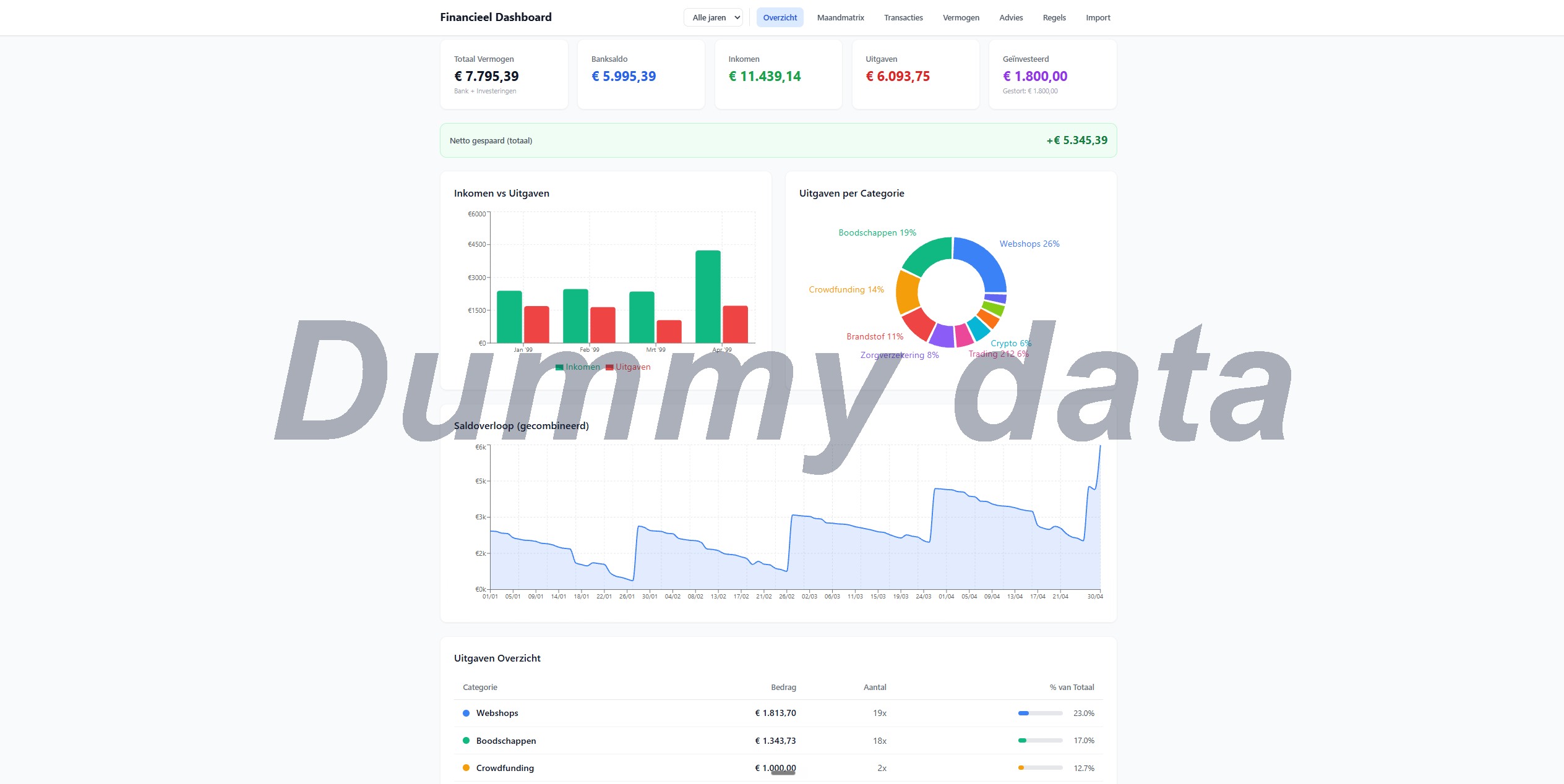This screenshot has height=784, width=1564.
Task: Switch to the Overzicht tab
Action: point(780,17)
